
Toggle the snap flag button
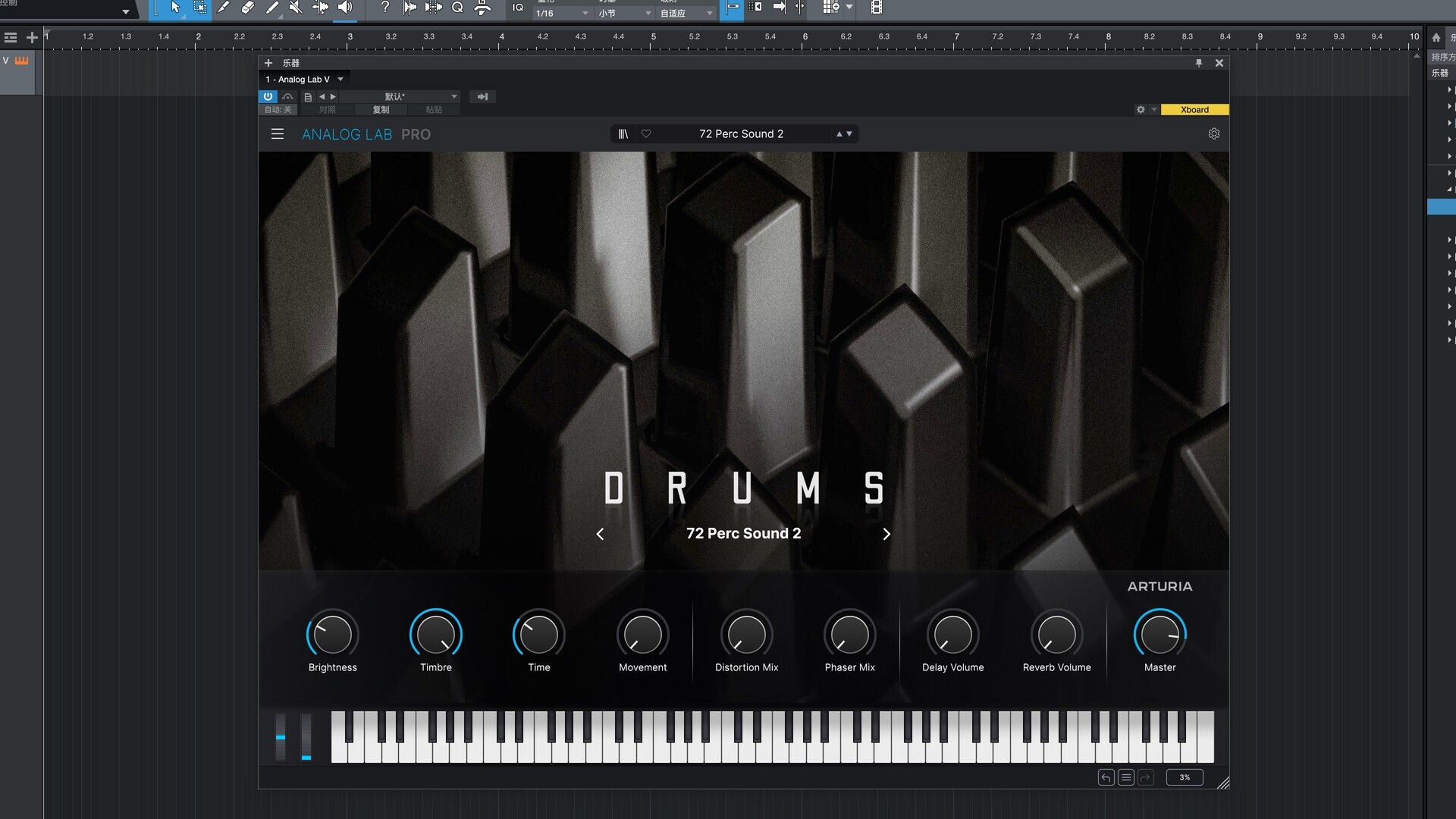733,8
